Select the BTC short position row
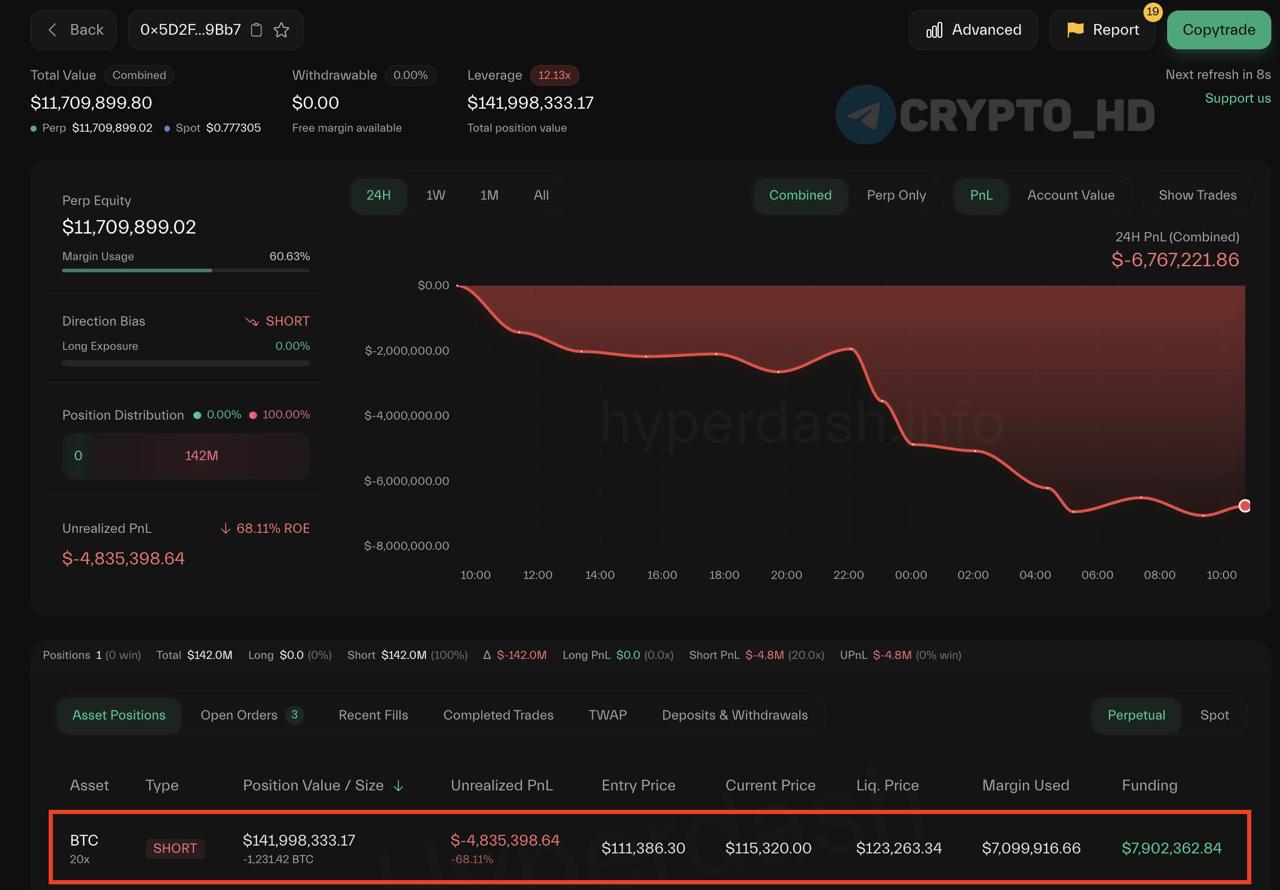Screen dimensions: 1280x890 coord(650,848)
